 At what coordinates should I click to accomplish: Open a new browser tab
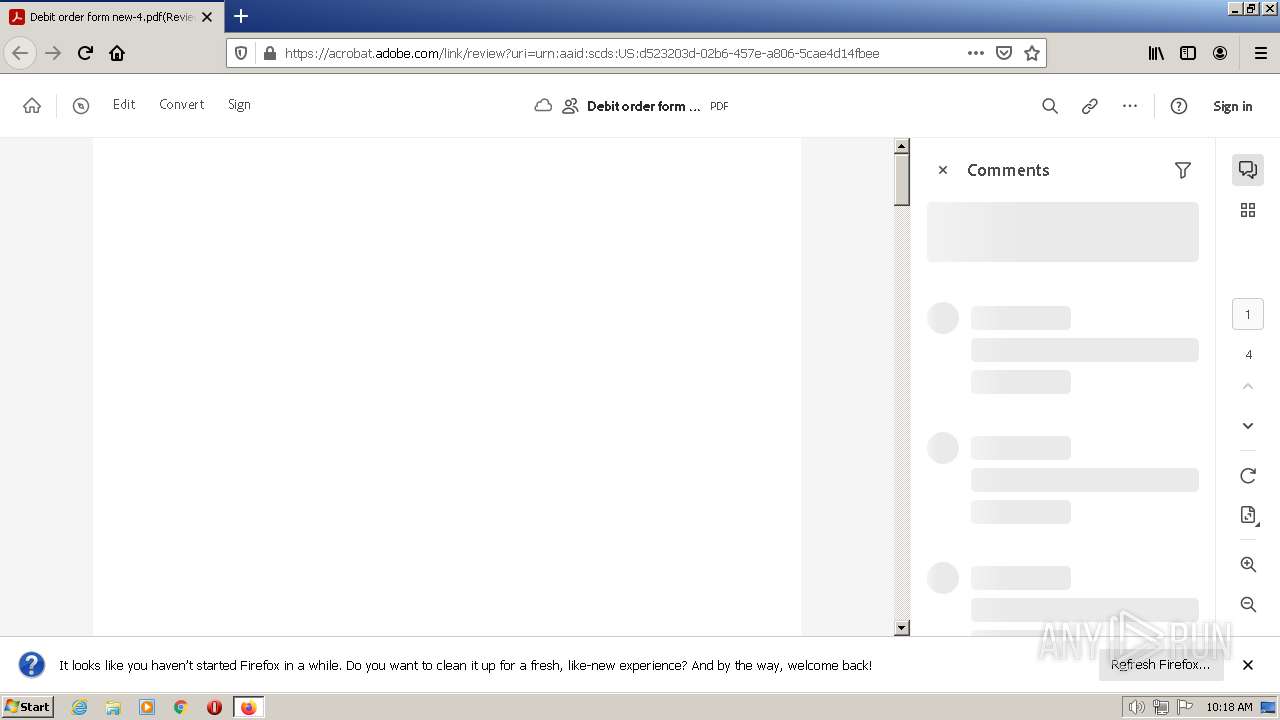[x=241, y=16]
